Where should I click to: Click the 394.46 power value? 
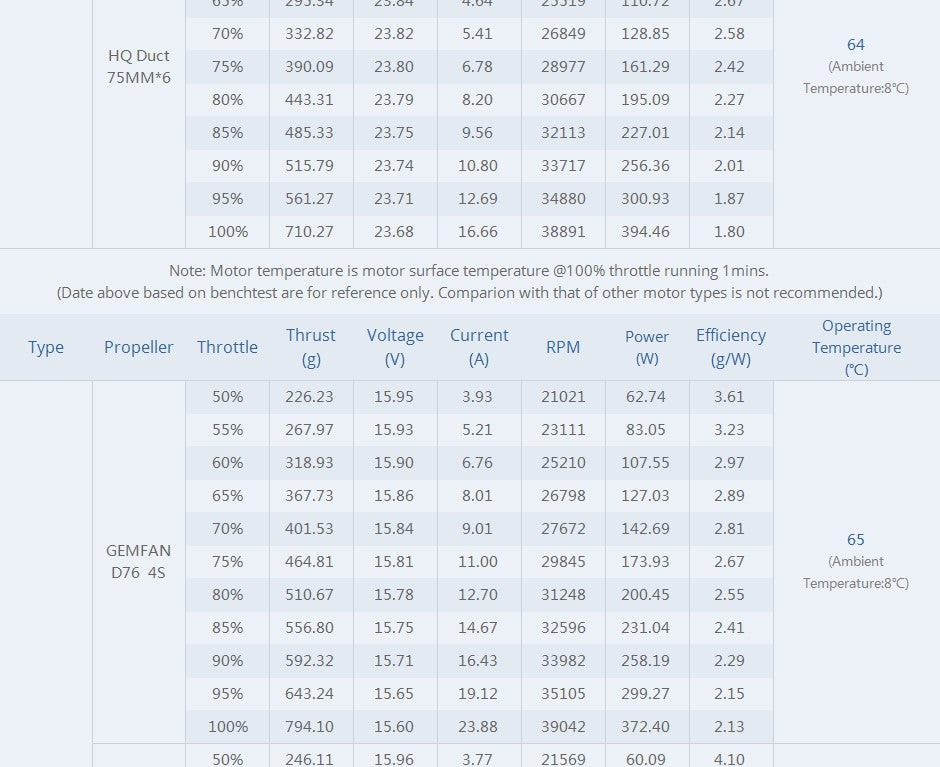click(647, 231)
